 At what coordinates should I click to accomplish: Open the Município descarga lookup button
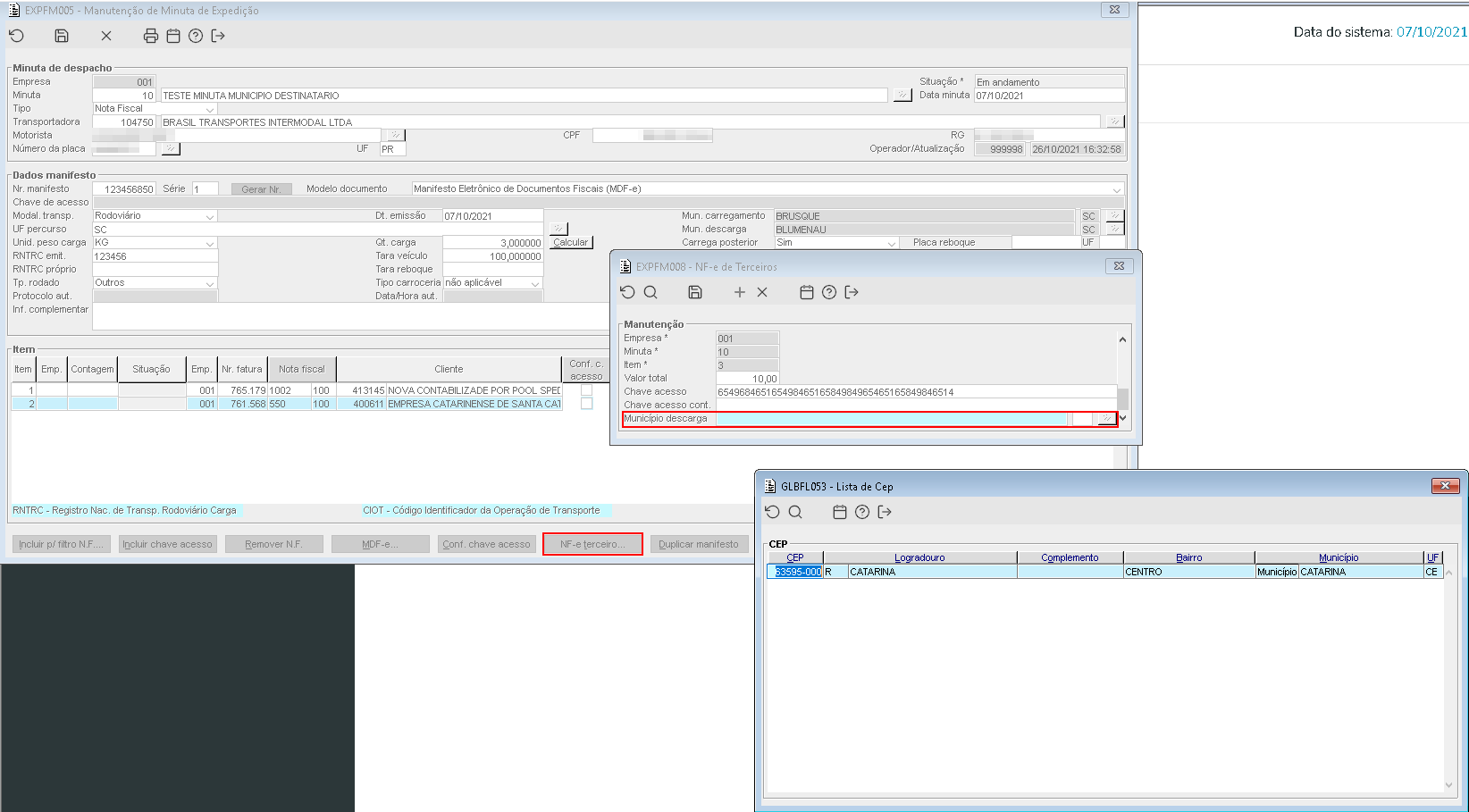coord(1106,419)
